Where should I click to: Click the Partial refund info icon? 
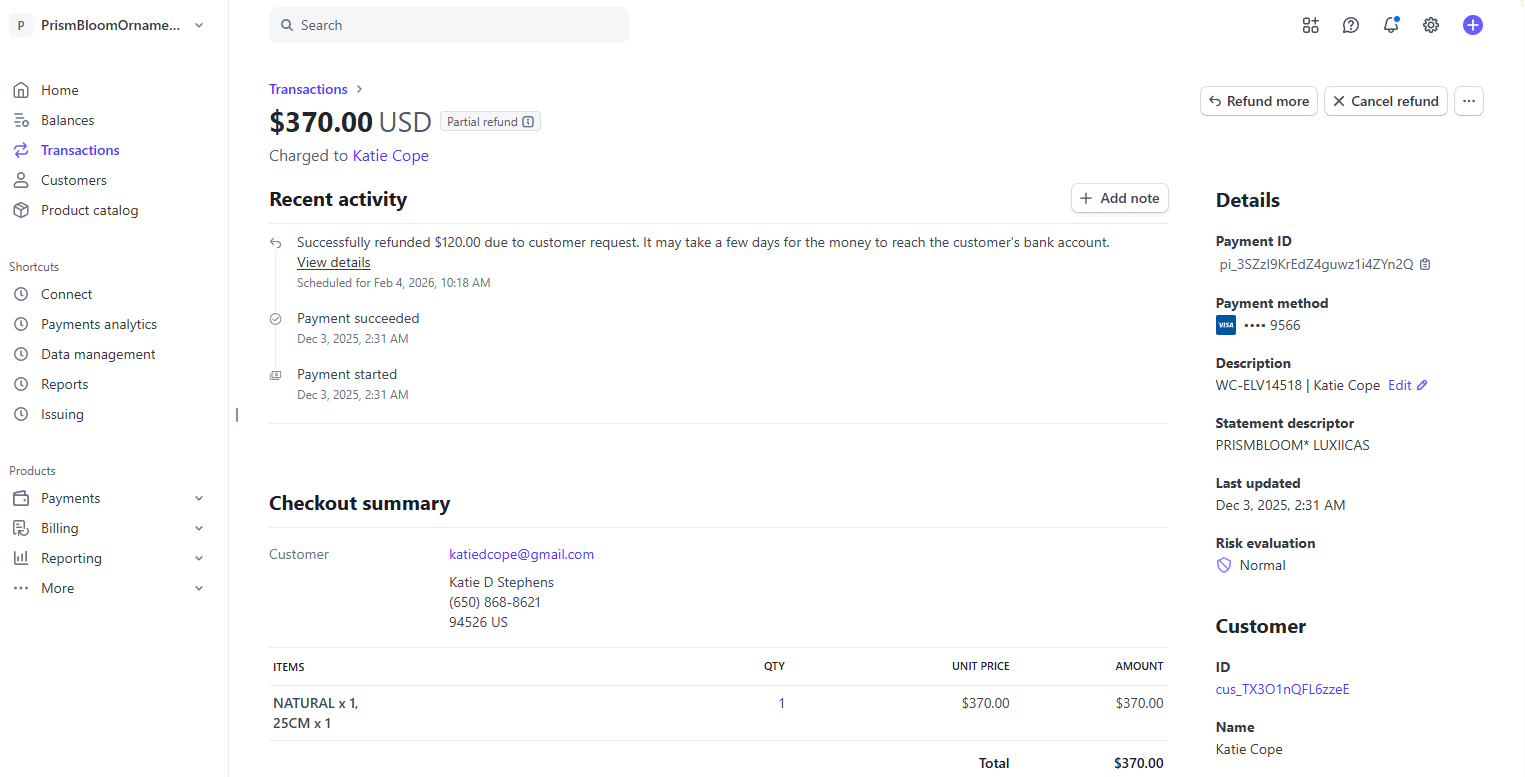point(528,122)
